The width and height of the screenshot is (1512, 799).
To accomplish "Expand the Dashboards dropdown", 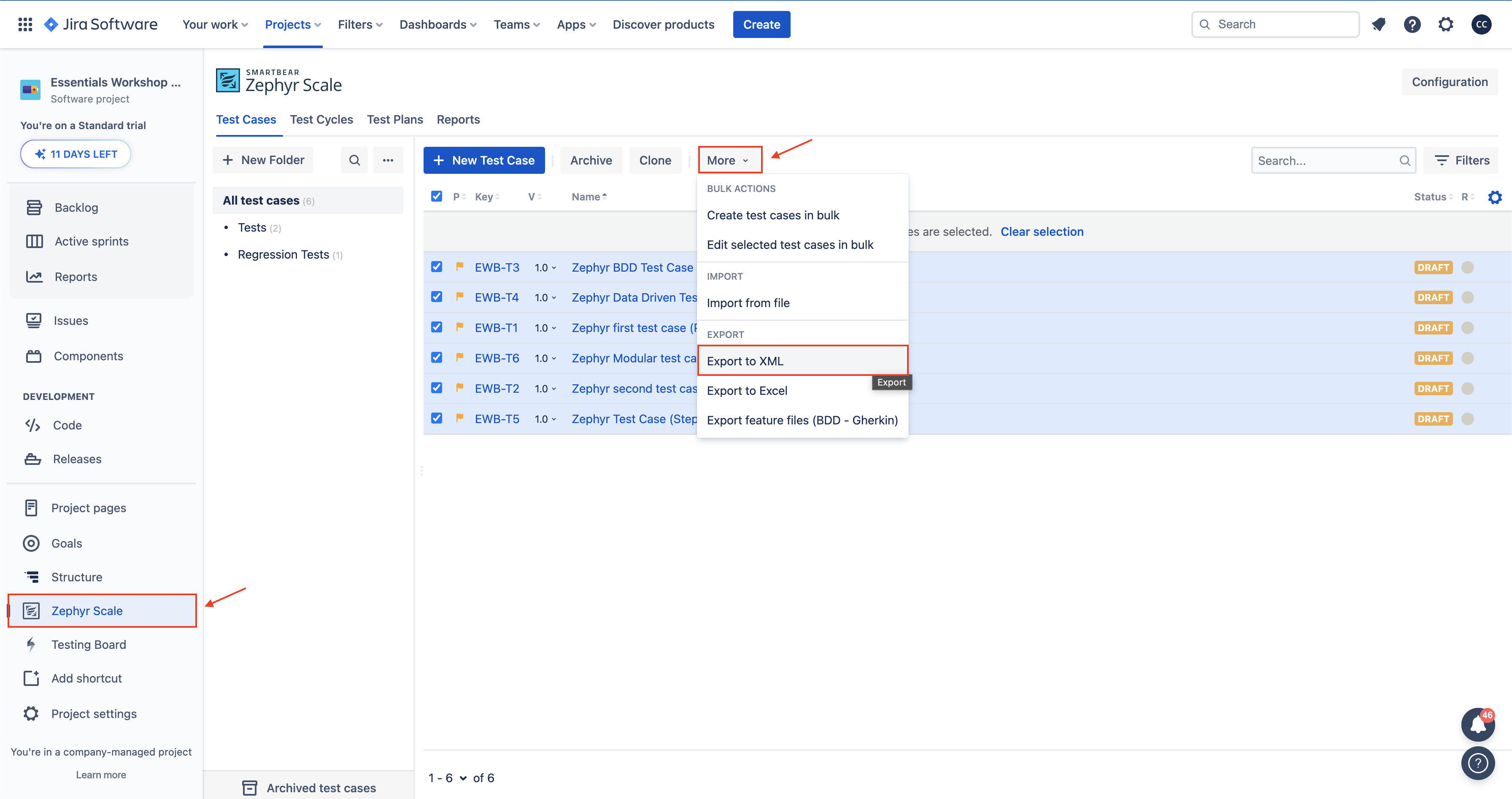I will click(438, 24).
